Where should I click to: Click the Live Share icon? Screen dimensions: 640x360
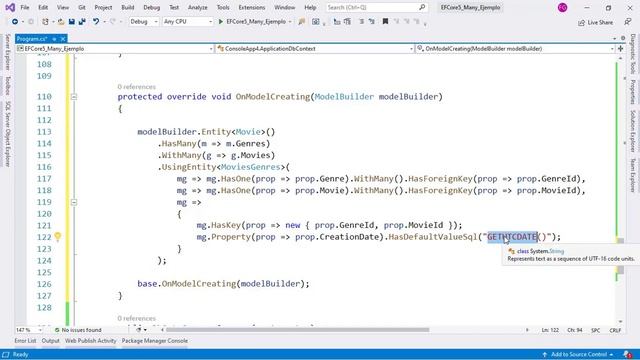pyautogui.click(x=581, y=23)
